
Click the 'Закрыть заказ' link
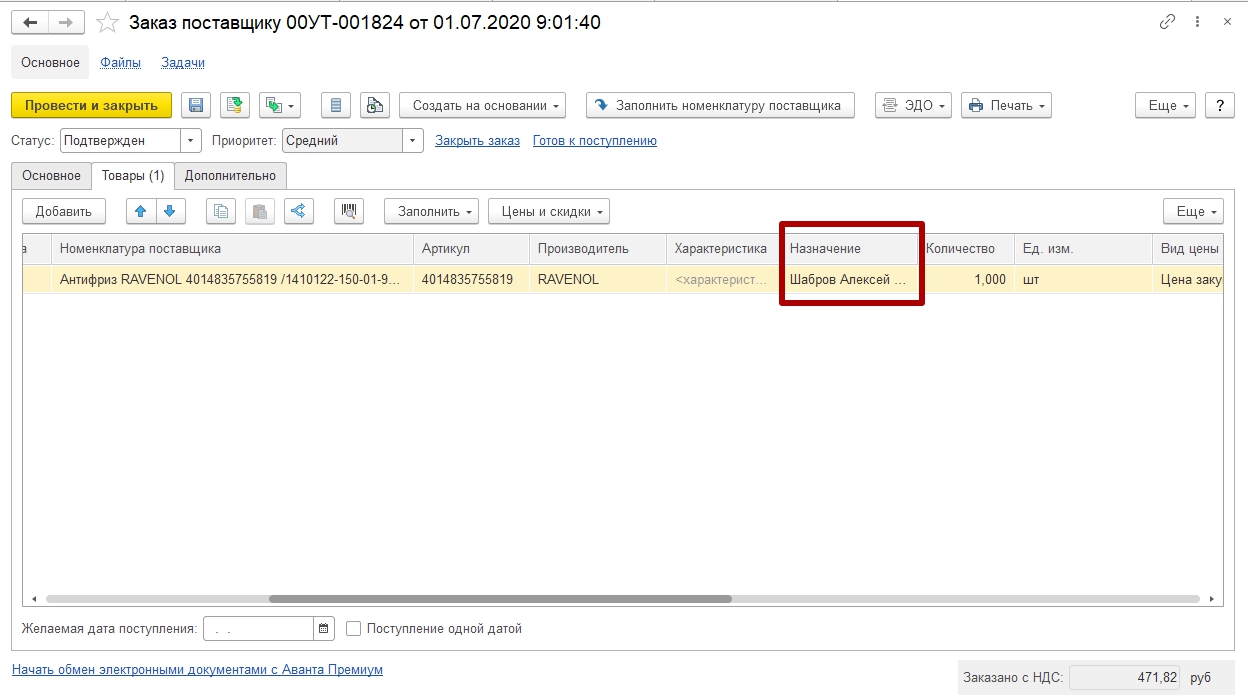[x=477, y=141]
